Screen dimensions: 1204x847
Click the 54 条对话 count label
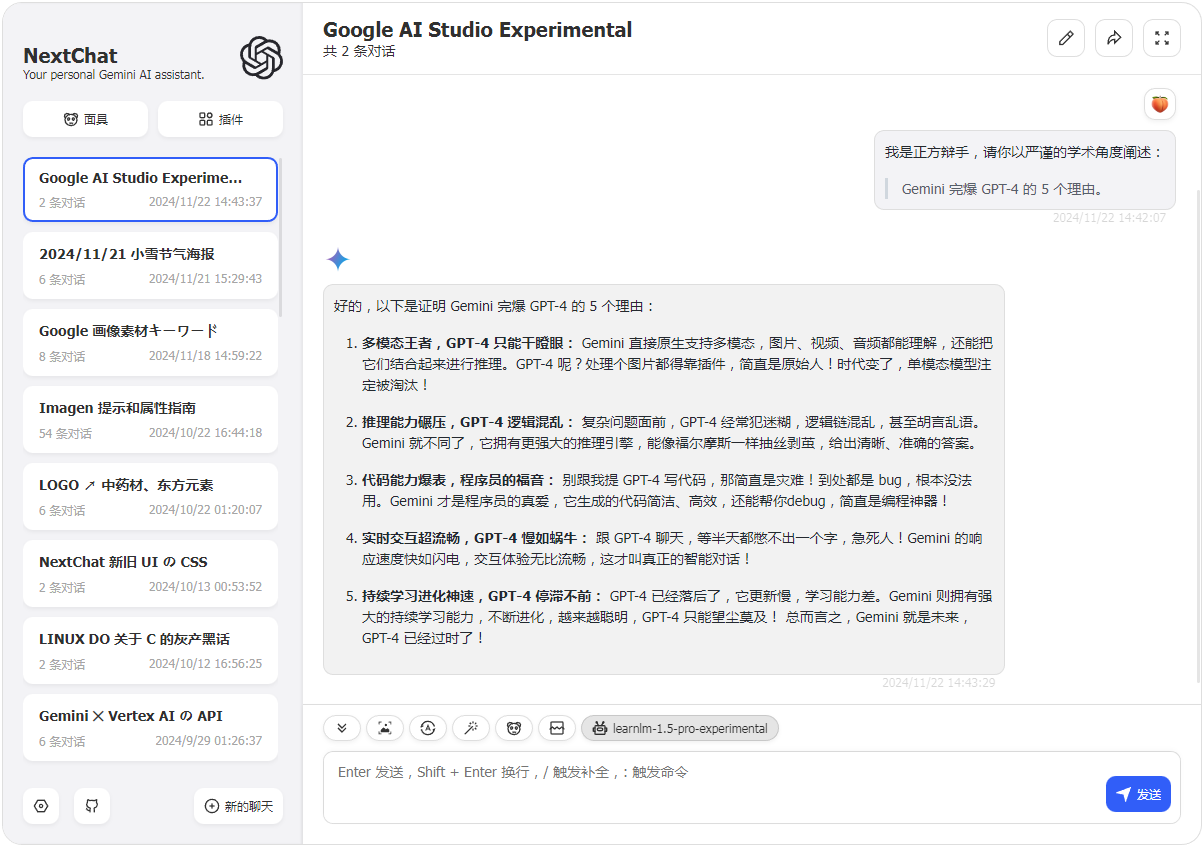tap(65, 434)
